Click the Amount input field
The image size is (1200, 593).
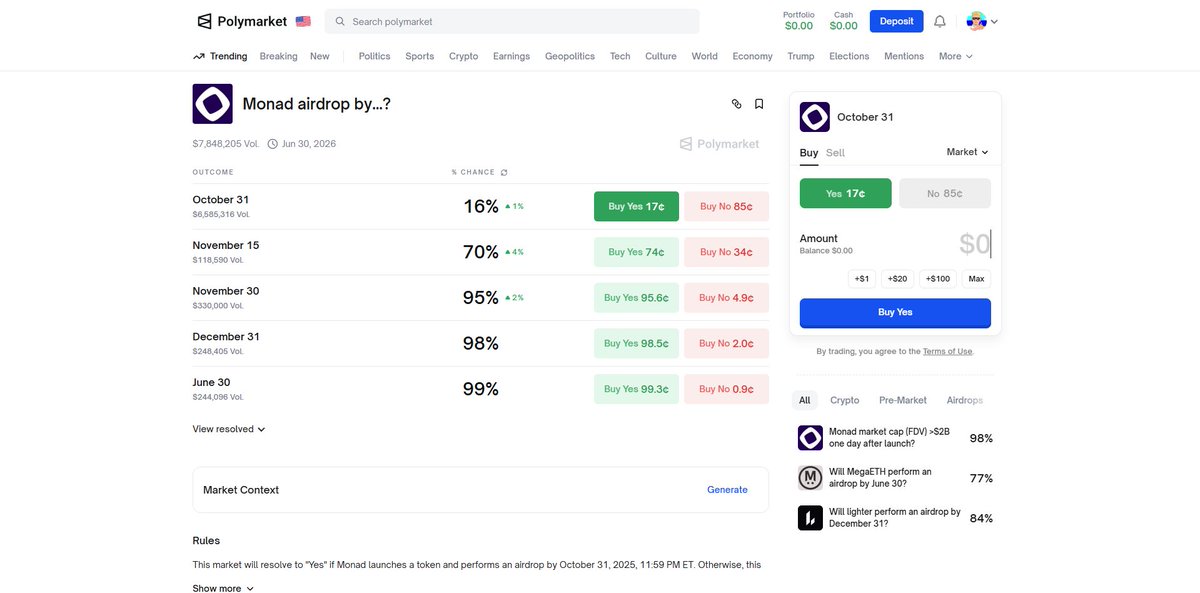pos(974,244)
